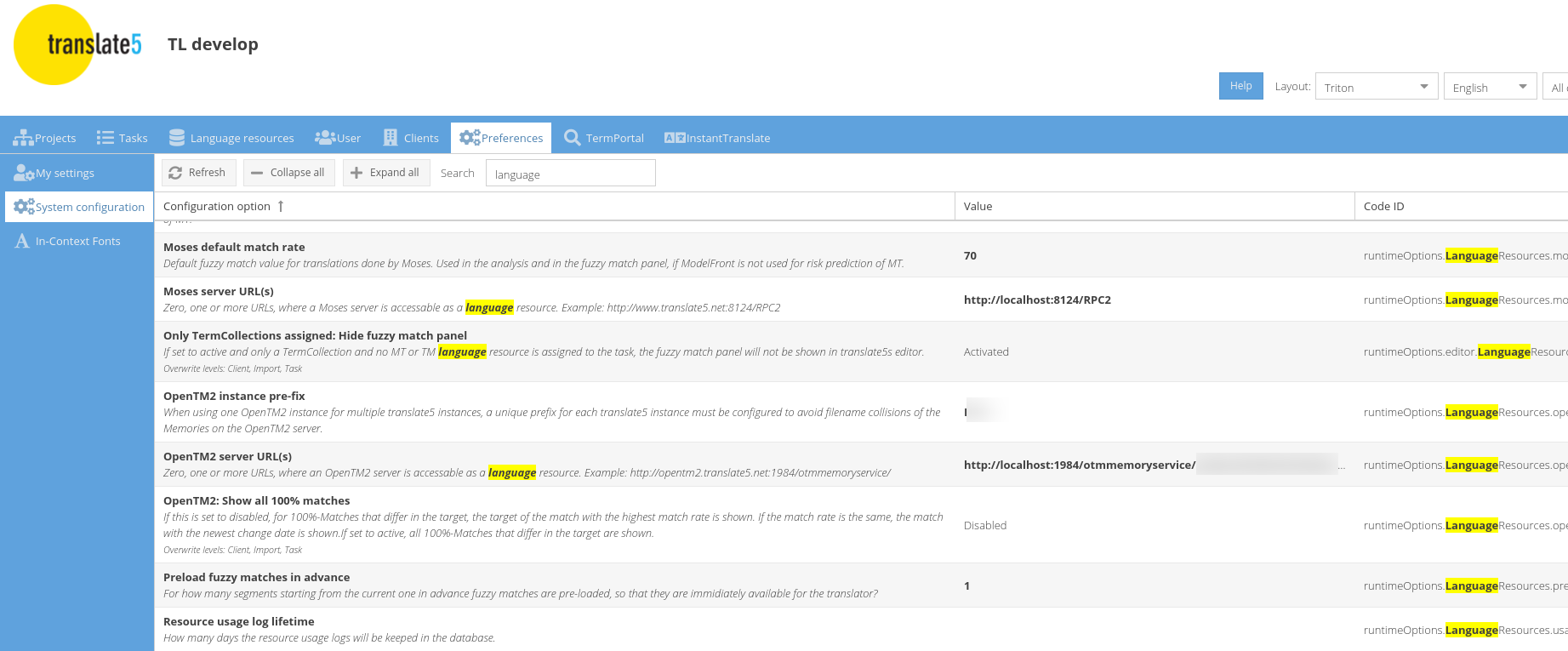Viewport: 1568px width, 651px height.
Task: Click the Preferences gears icon
Action: (x=470, y=138)
